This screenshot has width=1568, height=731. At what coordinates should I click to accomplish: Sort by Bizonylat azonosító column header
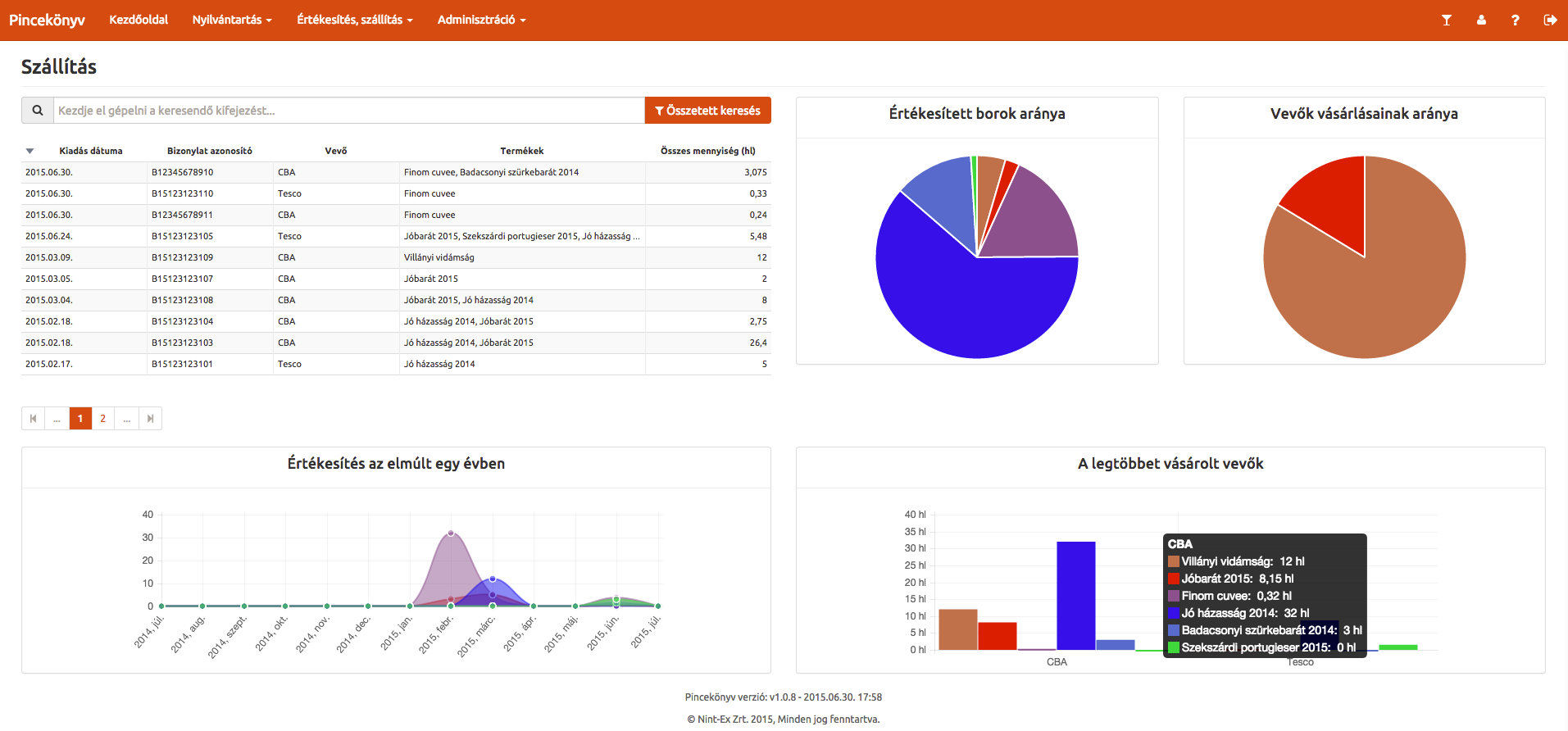click(210, 151)
